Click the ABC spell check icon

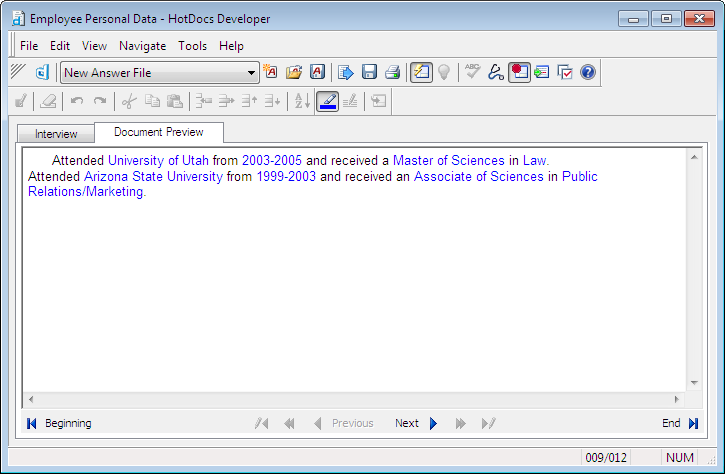[472, 72]
